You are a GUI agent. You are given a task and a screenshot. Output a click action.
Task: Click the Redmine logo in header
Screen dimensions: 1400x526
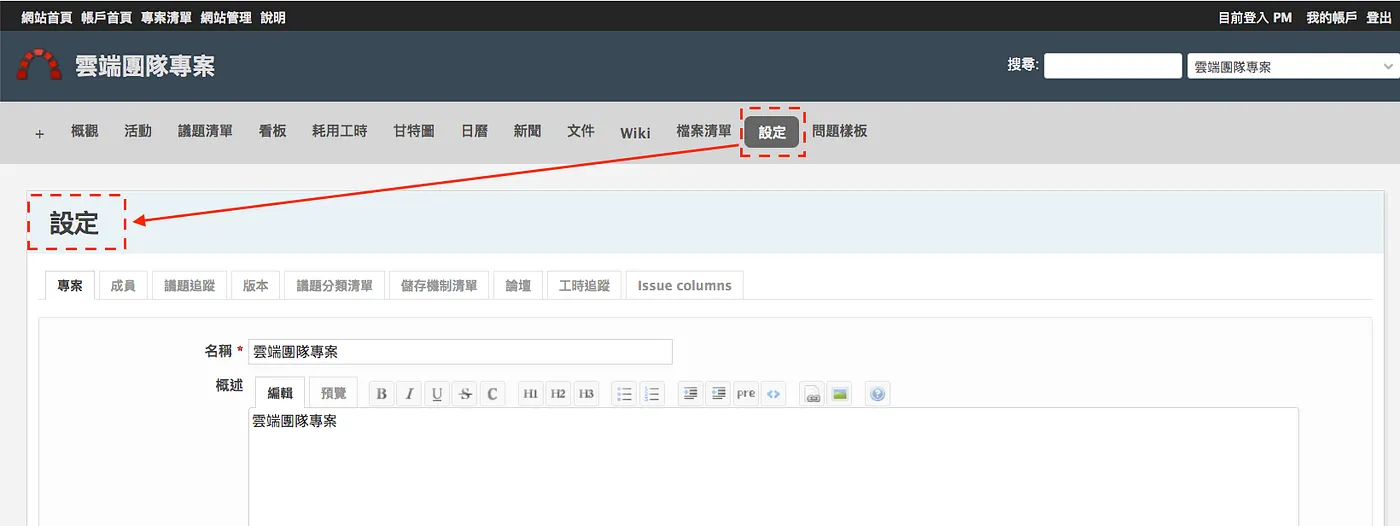point(40,67)
